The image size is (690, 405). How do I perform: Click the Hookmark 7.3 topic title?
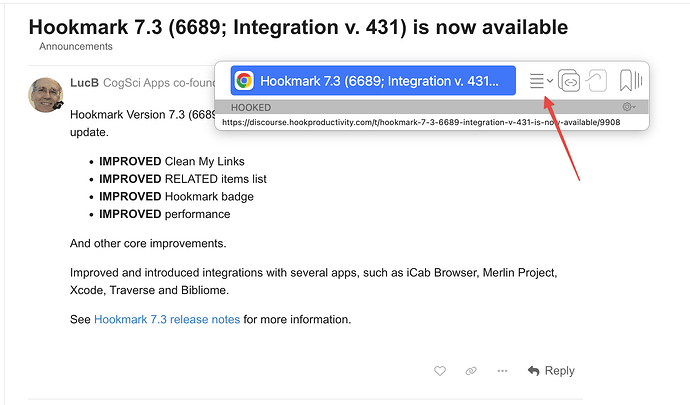[x=298, y=27]
